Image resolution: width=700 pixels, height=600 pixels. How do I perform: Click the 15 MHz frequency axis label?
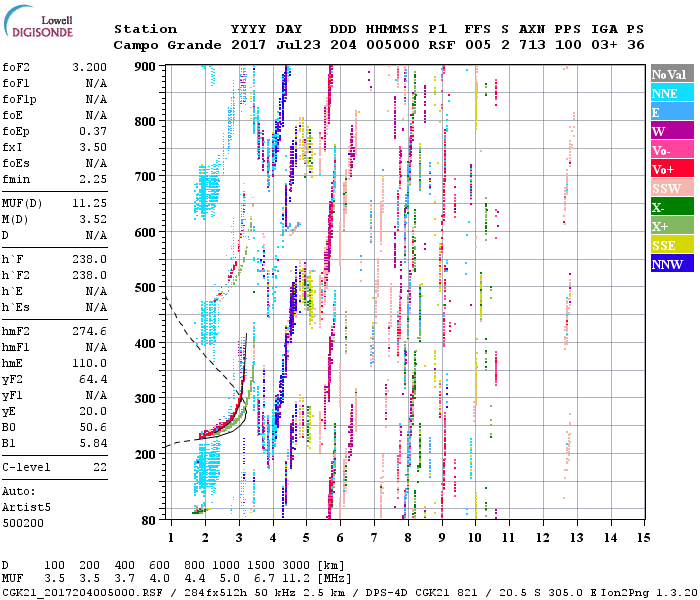point(644,538)
